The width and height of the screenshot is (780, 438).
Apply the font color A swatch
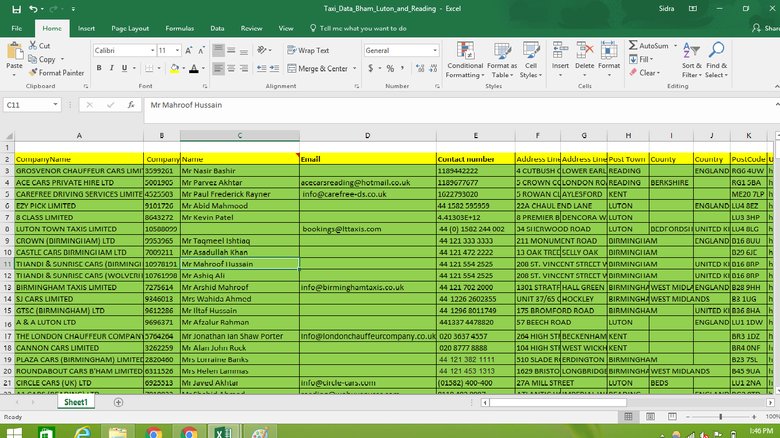tap(194, 68)
